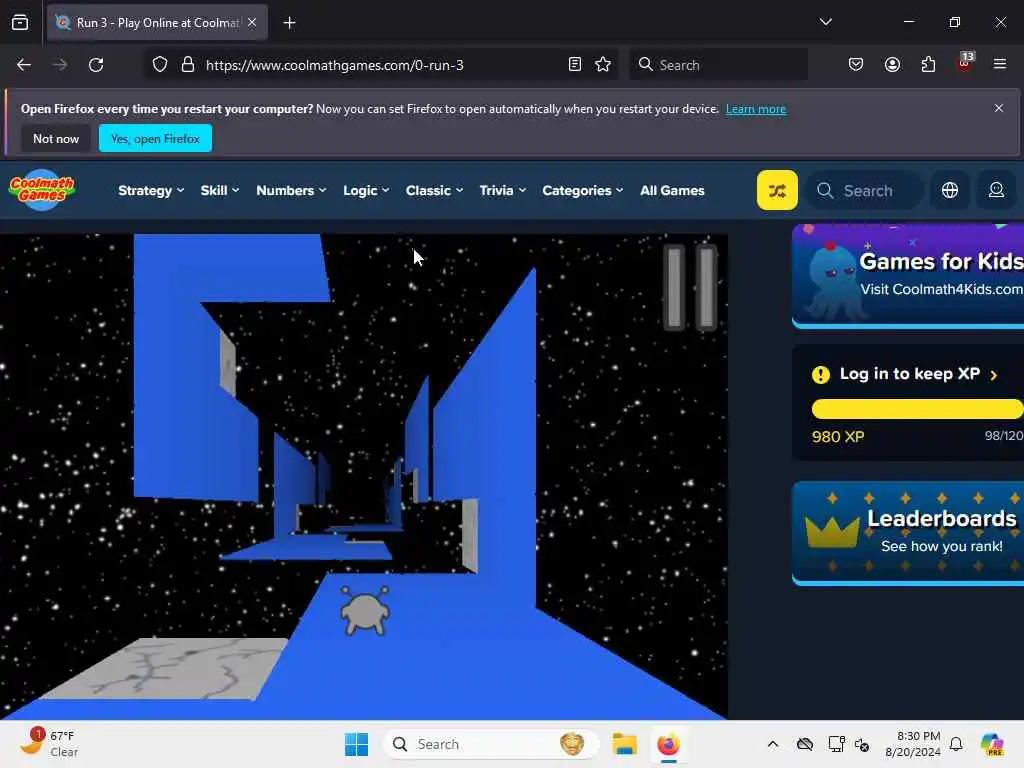Screen dimensions: 1024x768
Task: Expand the Numbers menu
Action: [x=291, y=190]
